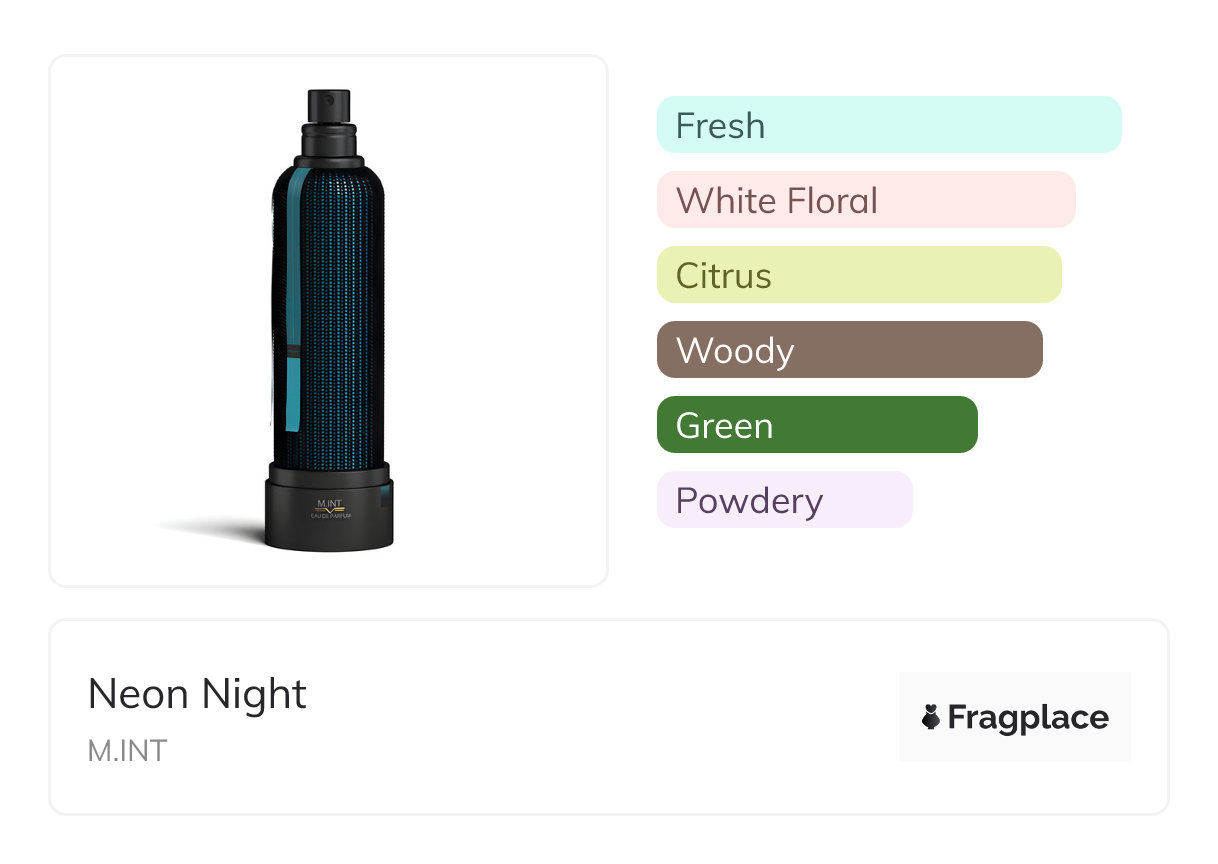The image size is (1218, 864).
Task: Select the White Floral accord bar
Action: tap(866, 200)
